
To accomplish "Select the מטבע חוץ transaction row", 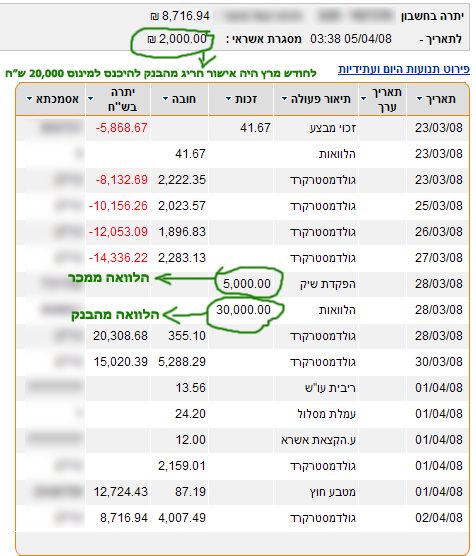I will pos(243,492).
